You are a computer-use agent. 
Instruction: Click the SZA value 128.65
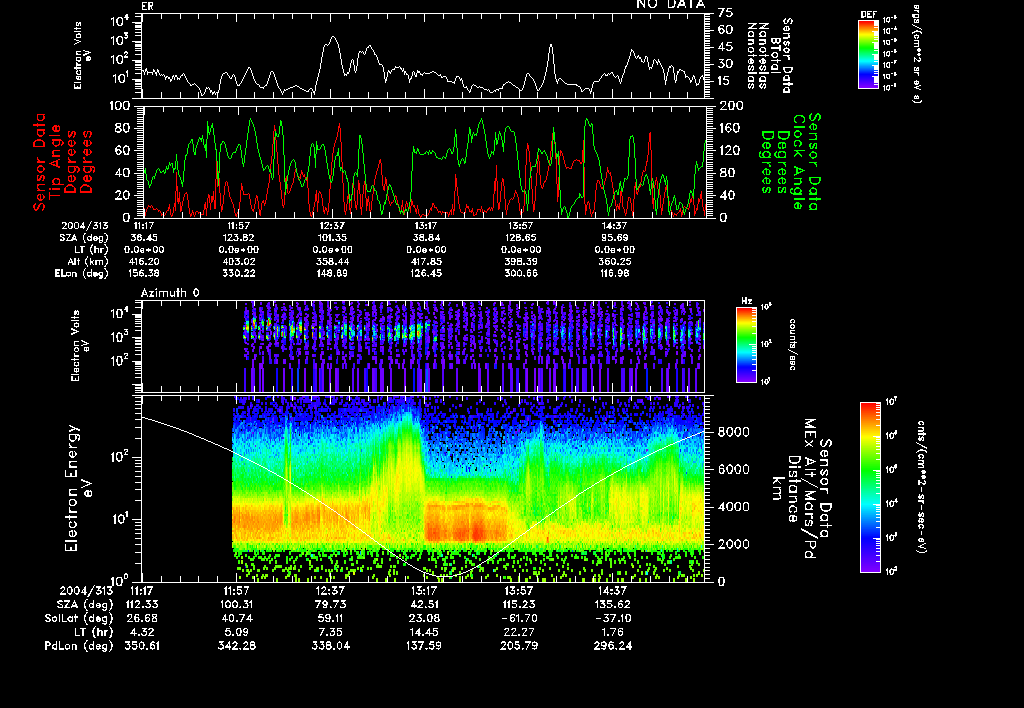[x=520, y=238]
